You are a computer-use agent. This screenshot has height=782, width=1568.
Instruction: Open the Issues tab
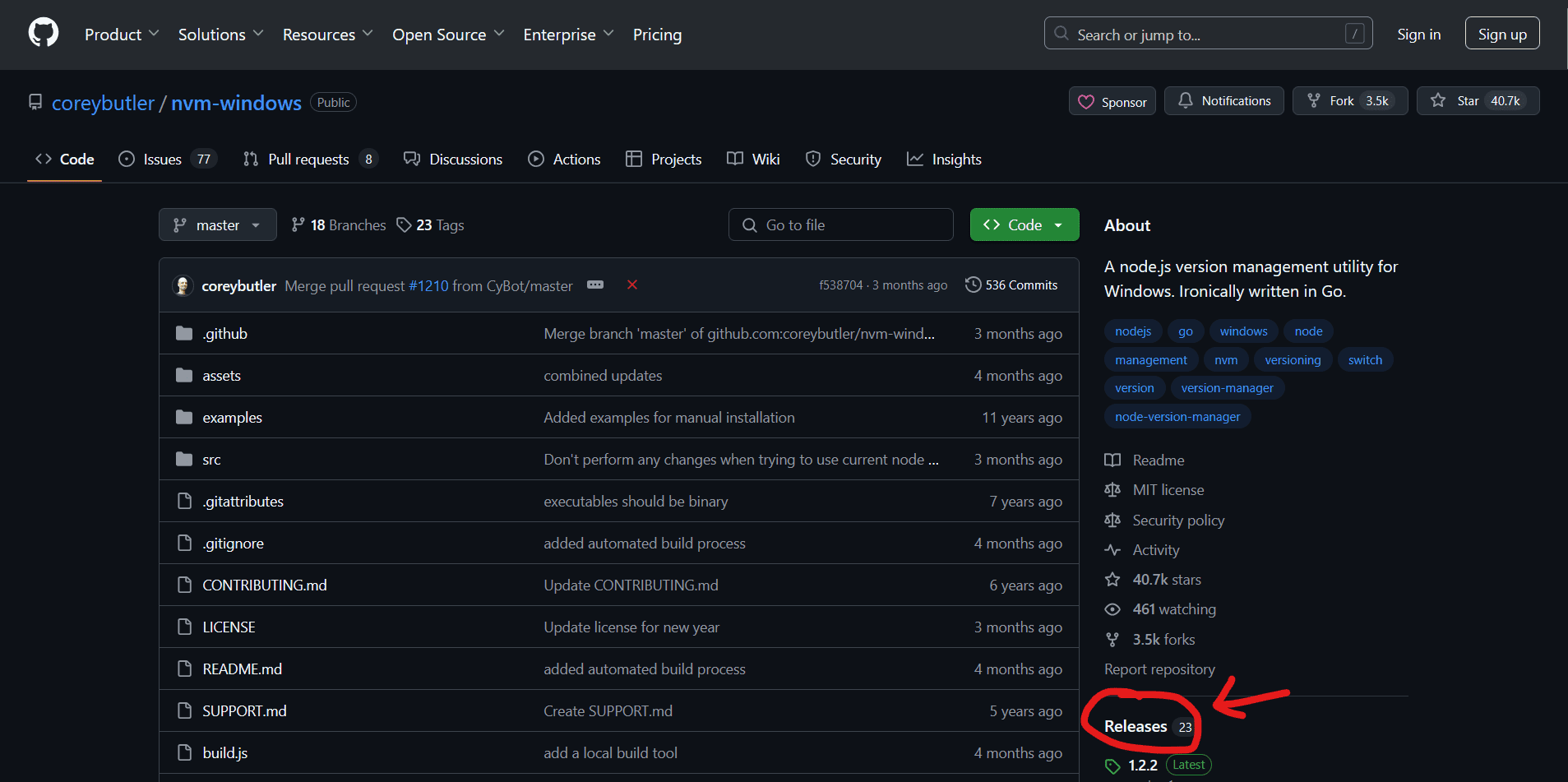pyautogui.click(x=168, y=160)
